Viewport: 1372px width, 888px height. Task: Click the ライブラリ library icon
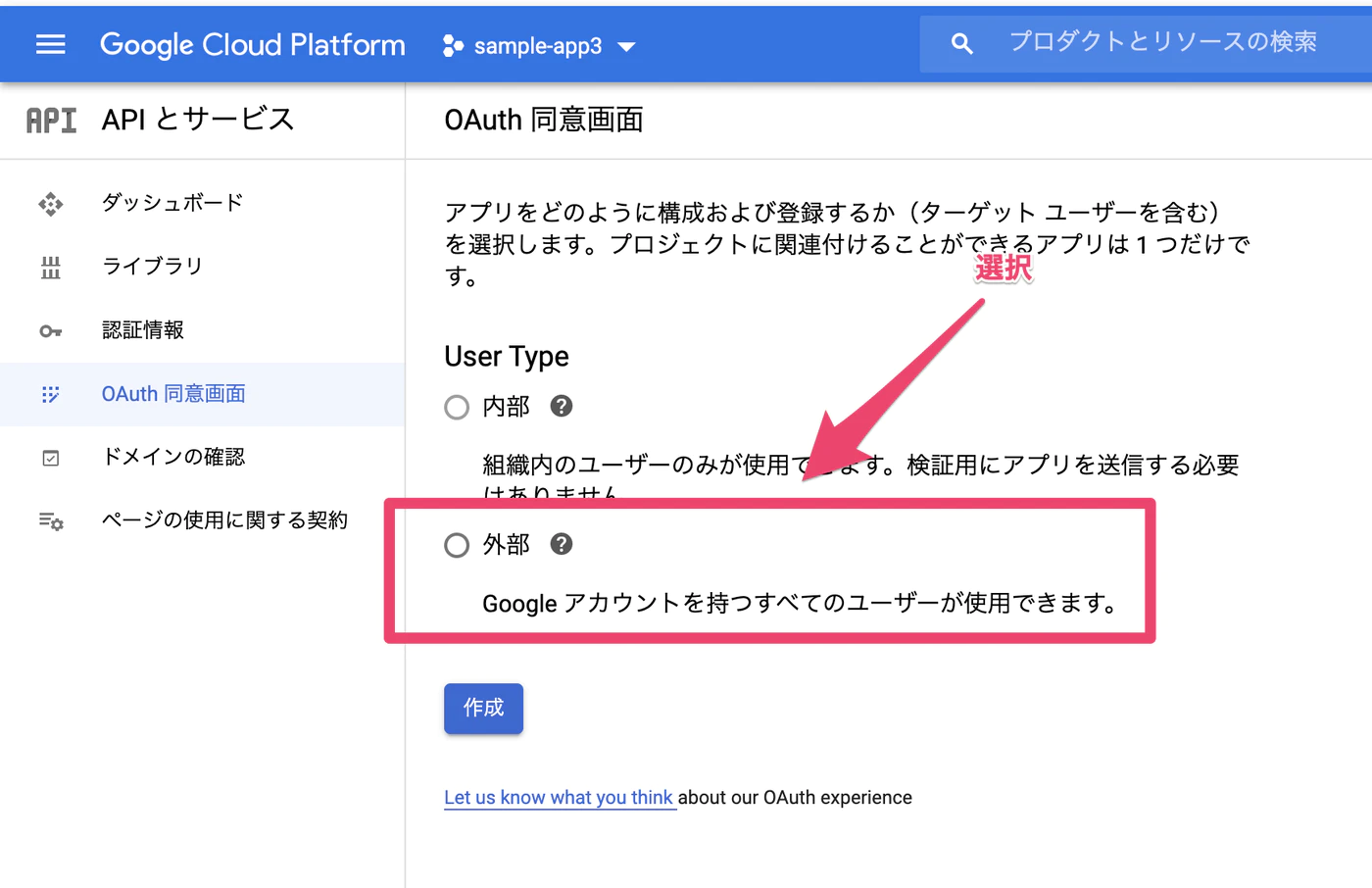coord(51,268)
